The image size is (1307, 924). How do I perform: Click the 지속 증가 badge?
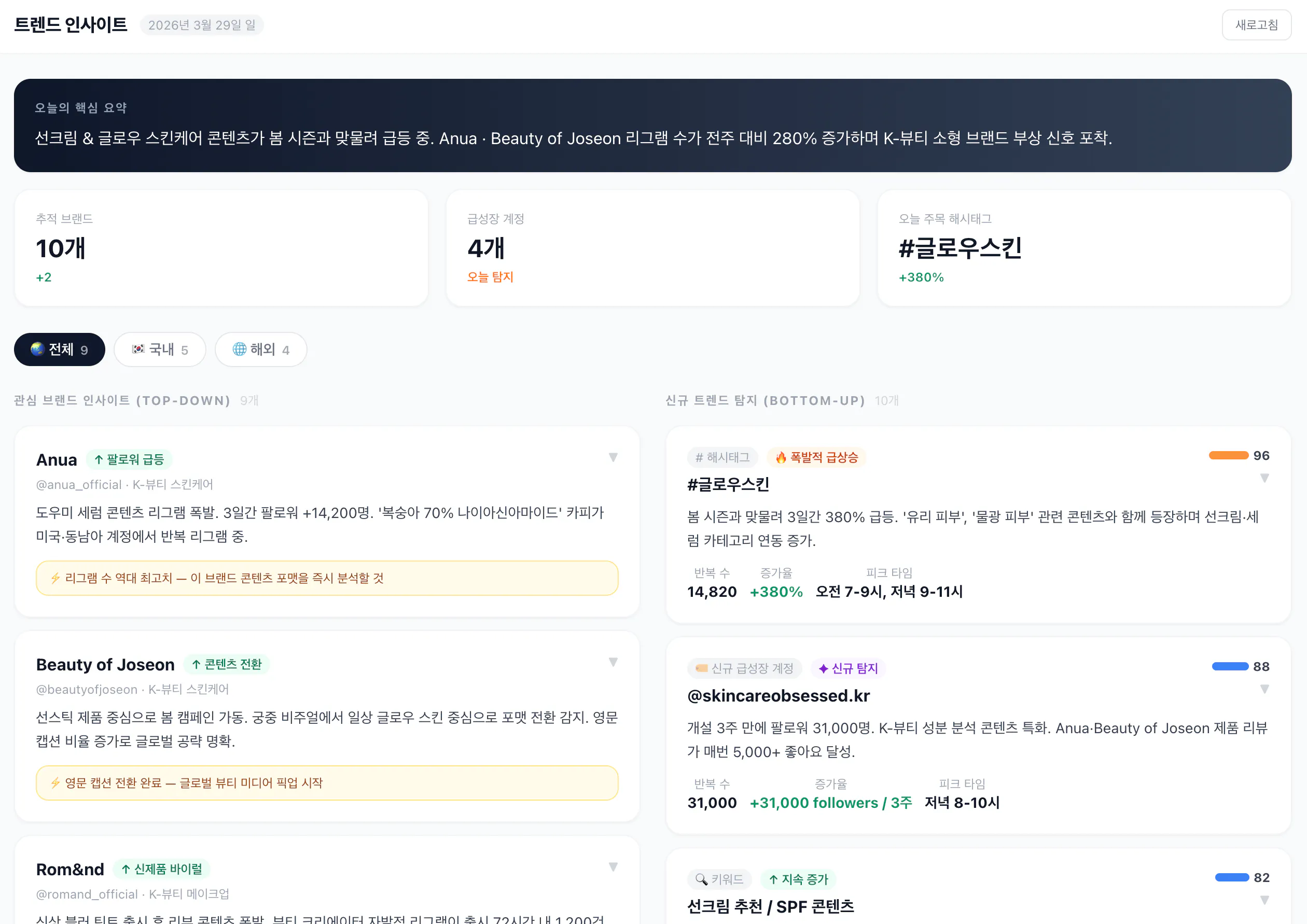[x=798, y=879]
